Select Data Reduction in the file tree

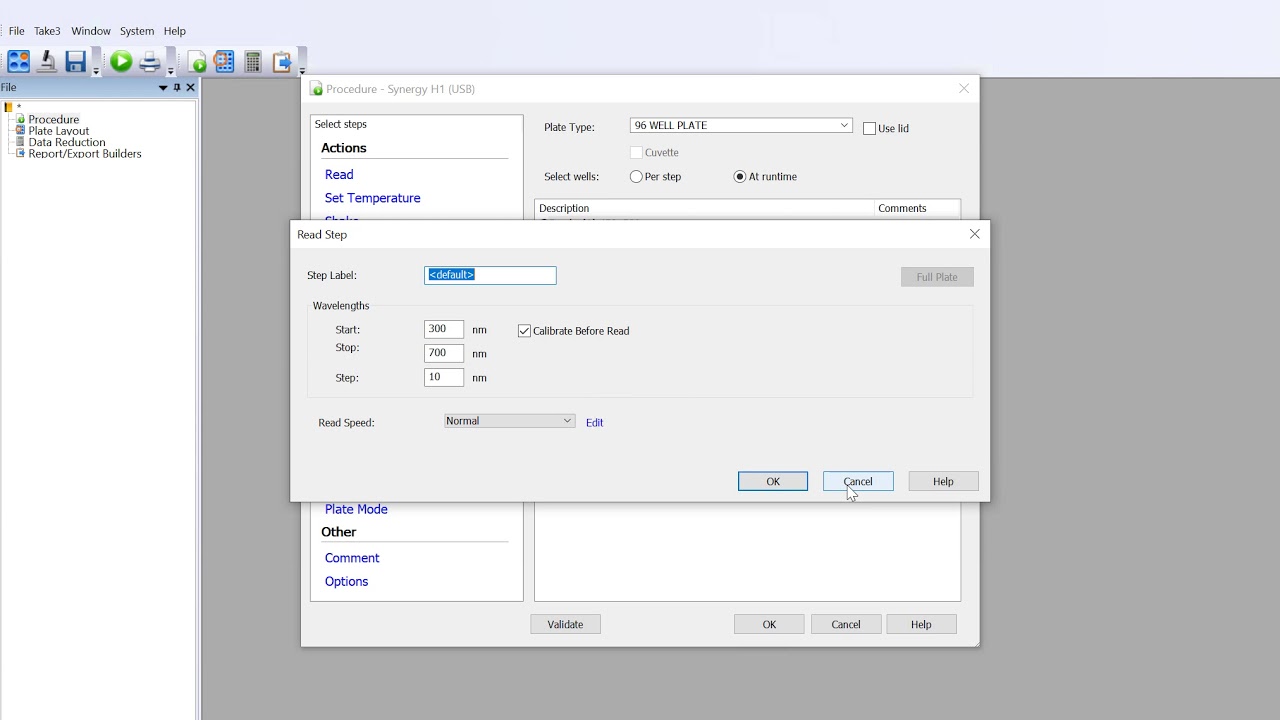(67, 142)
